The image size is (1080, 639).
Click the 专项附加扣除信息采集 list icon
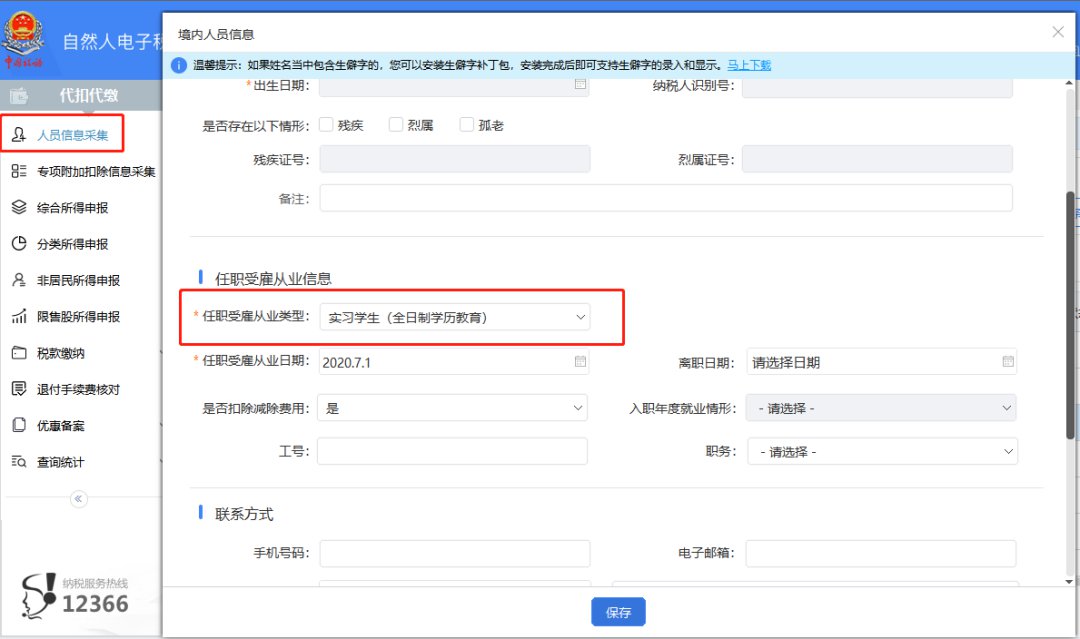pyautogui.click(x=19, y=171)
